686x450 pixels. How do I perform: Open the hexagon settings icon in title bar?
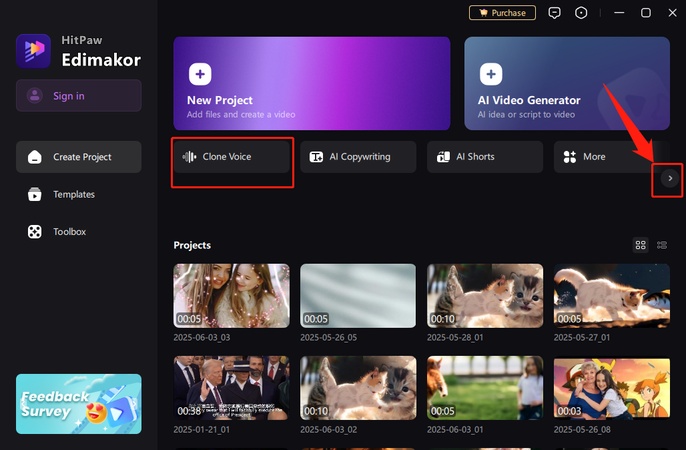point(582,13)
